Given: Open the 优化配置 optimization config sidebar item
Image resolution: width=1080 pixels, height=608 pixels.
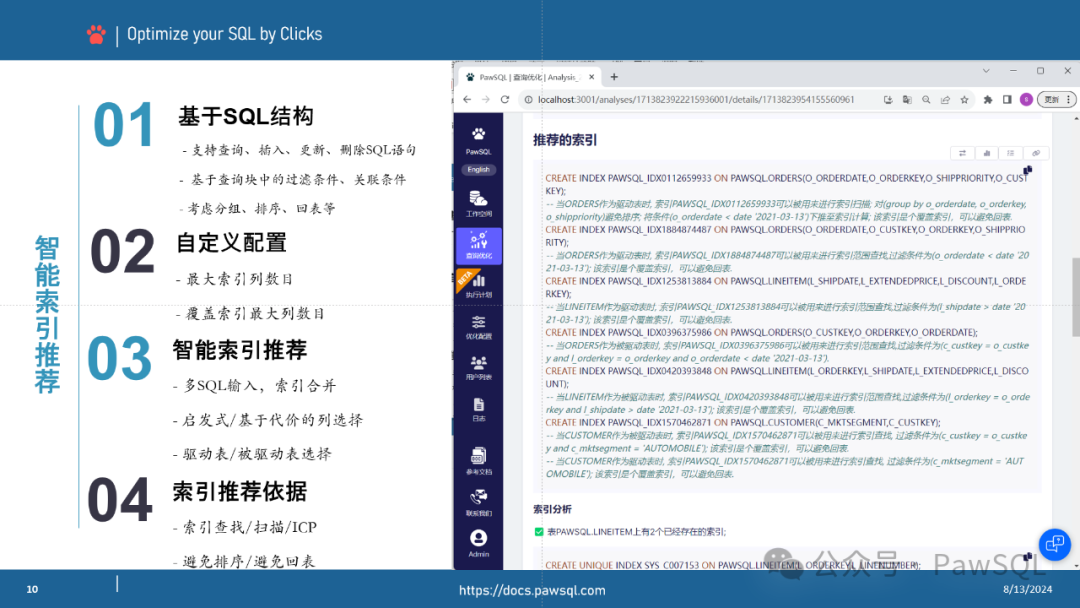Looking at the screenshot, I should [478, 327].
